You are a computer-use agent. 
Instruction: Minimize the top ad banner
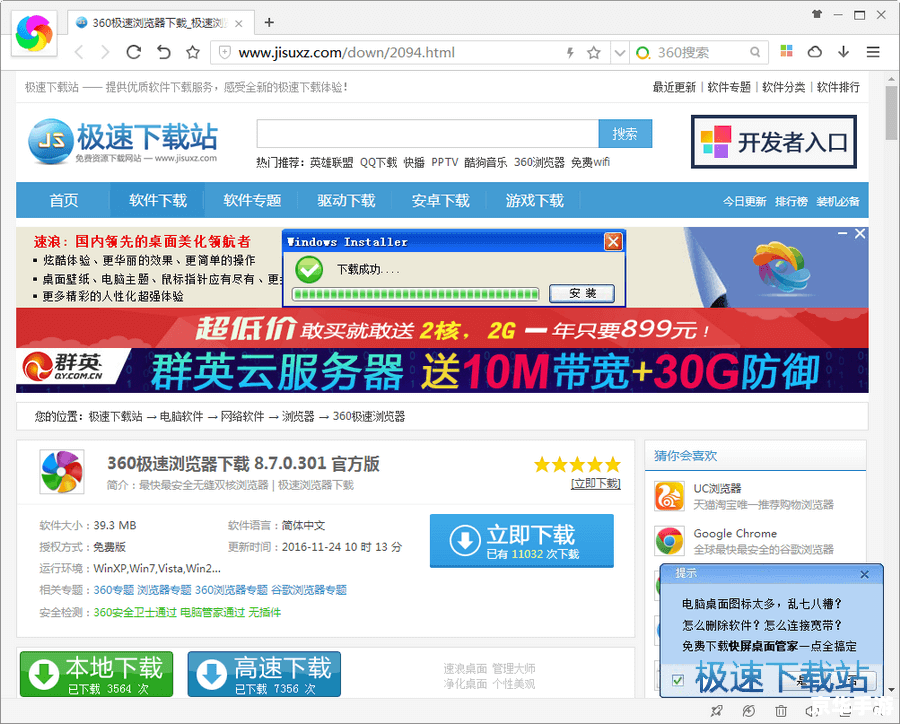click(842, 233)
